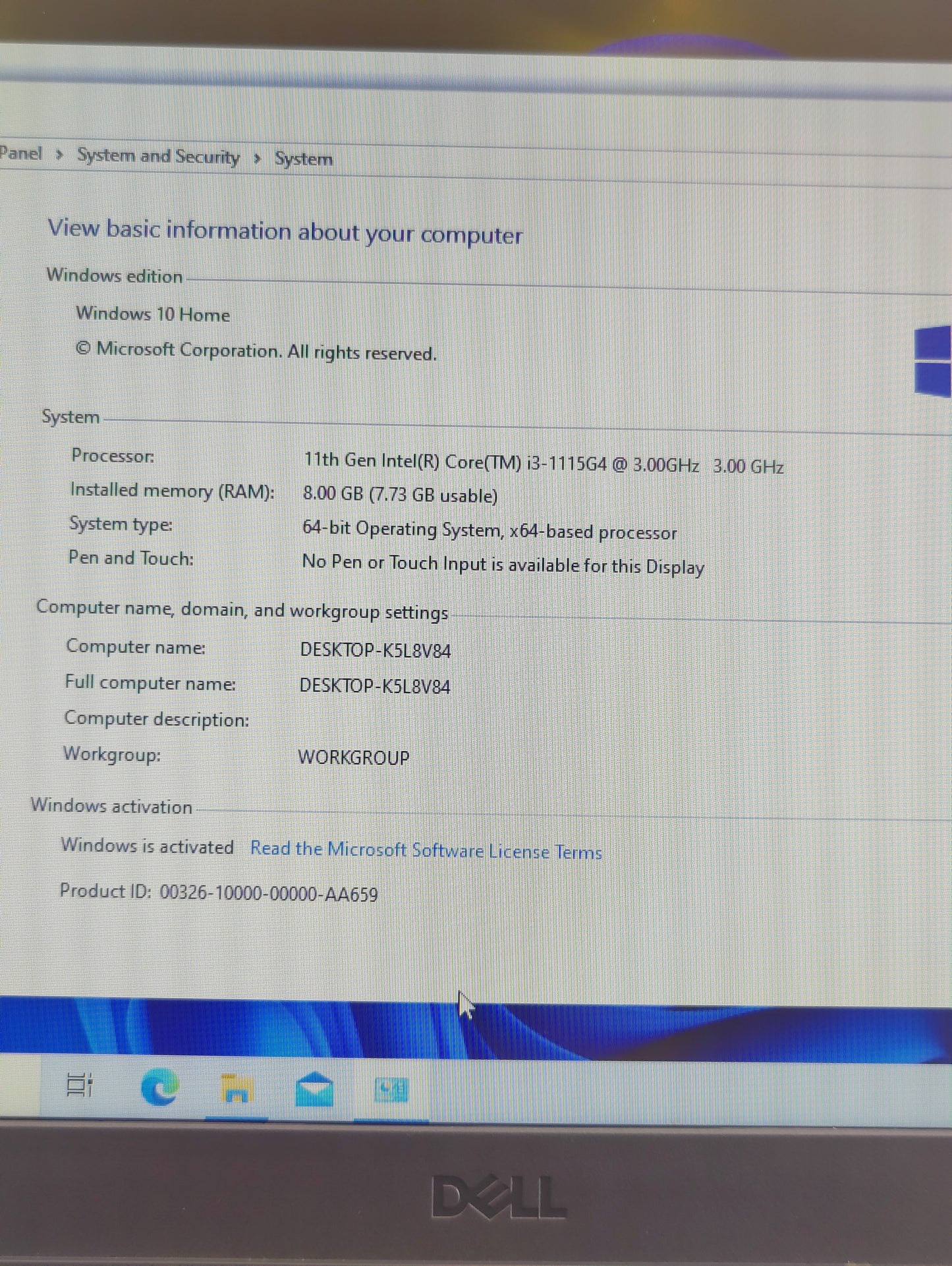
Task: Expand chevron after the Panel breadcrumb
Action: click(x=59, y=155)
